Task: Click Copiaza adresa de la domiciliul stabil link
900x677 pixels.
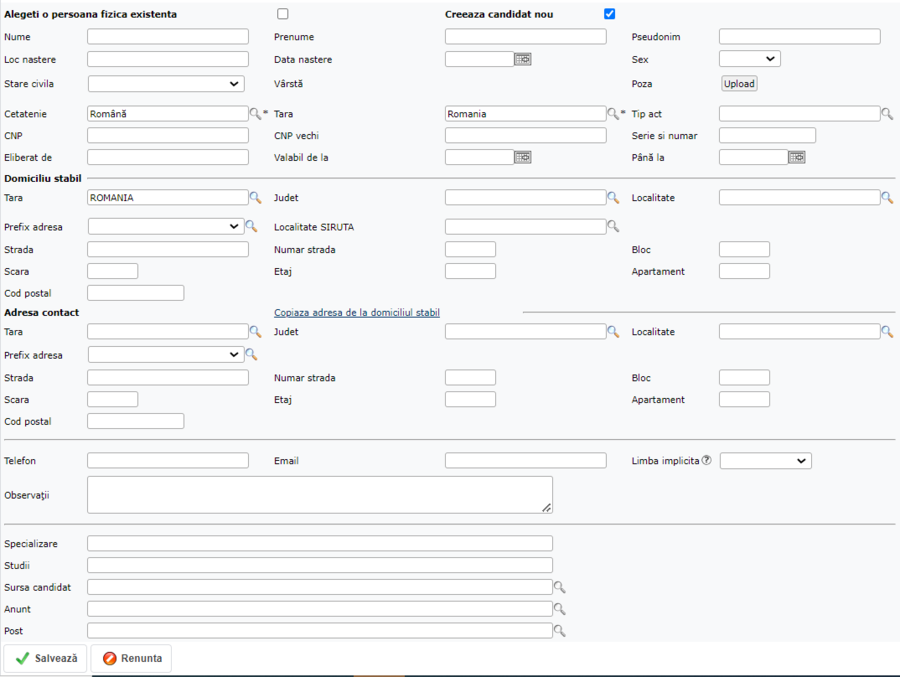Action: point(357,313)
